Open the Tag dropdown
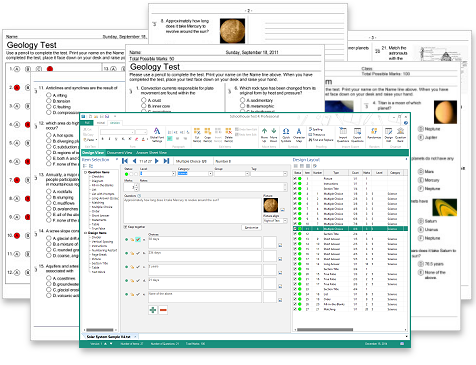This screenshot has width=476, height=365. [285, 174]
